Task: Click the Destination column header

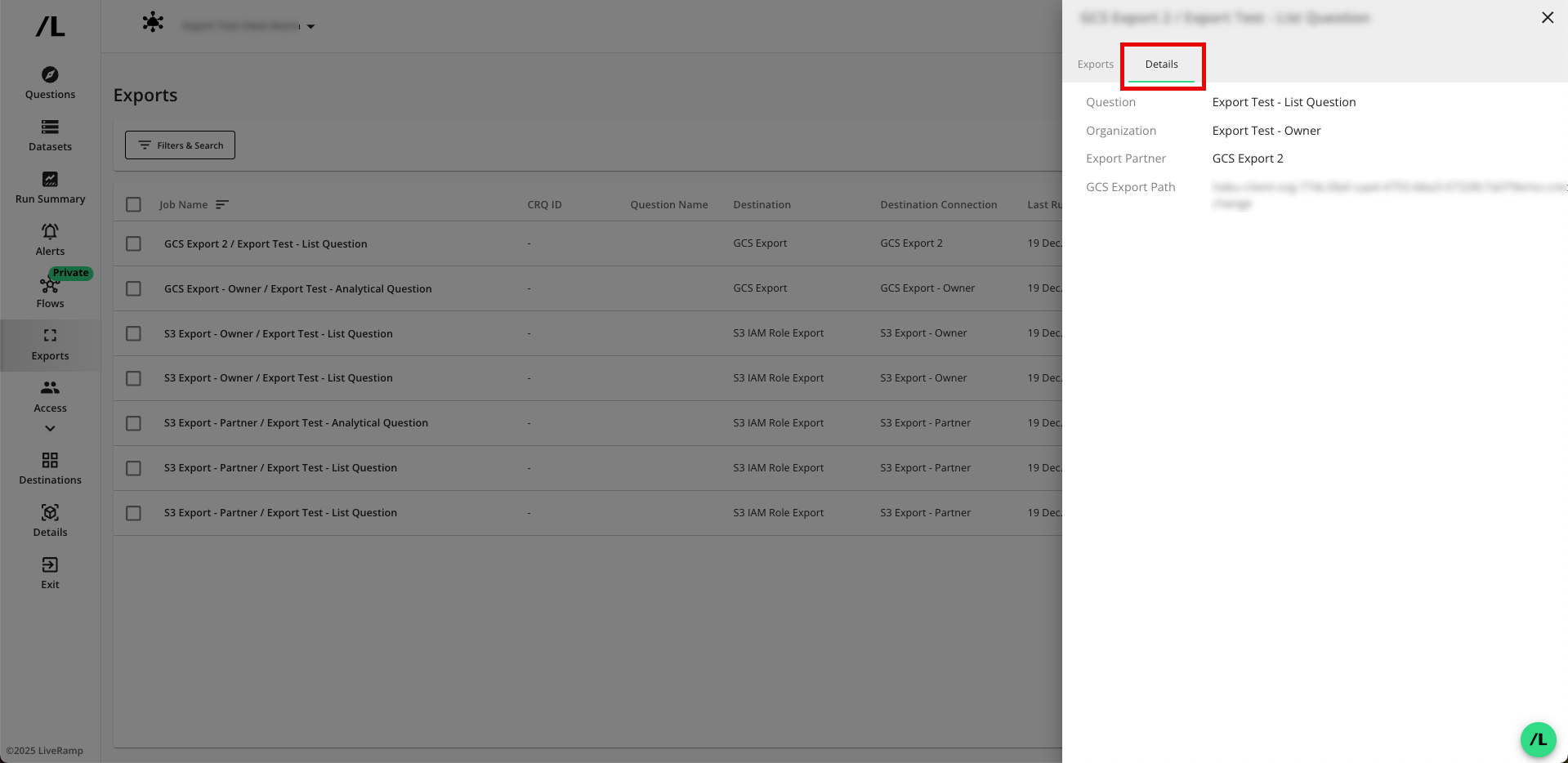Action: coord(762,204)
